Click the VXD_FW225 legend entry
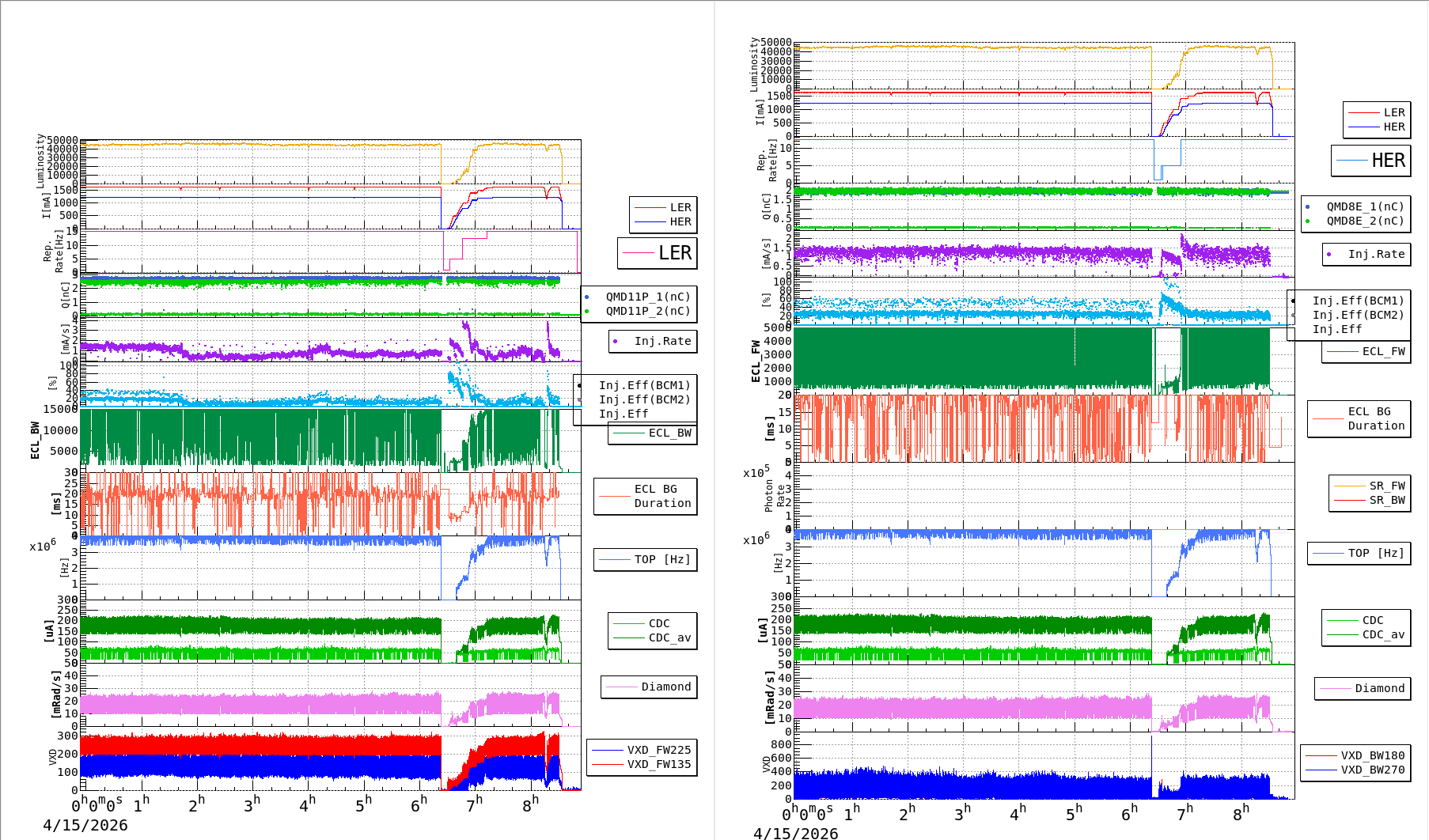This screenshot has width=1429, height=840. 658,751
